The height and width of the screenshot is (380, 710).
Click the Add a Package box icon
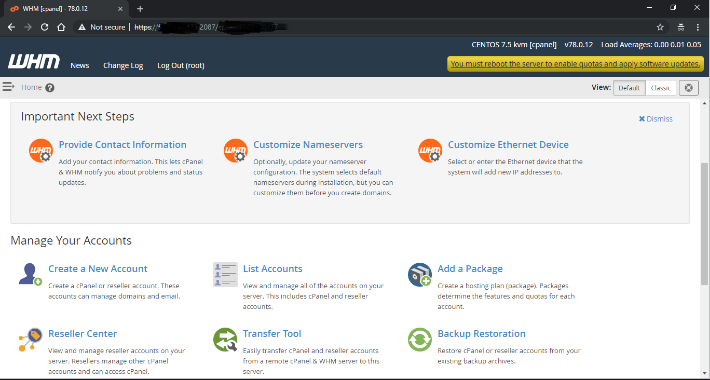point(420,274)
